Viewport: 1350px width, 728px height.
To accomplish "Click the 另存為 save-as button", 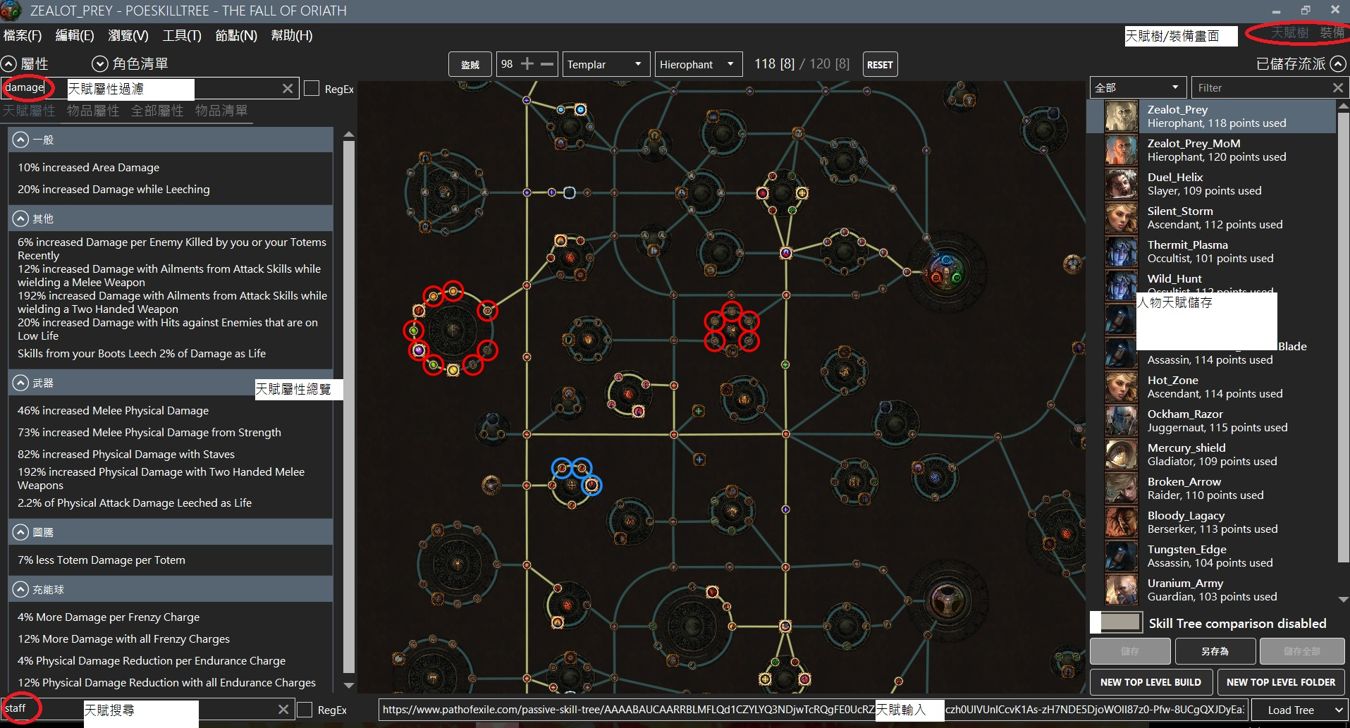I will 1215,651.
